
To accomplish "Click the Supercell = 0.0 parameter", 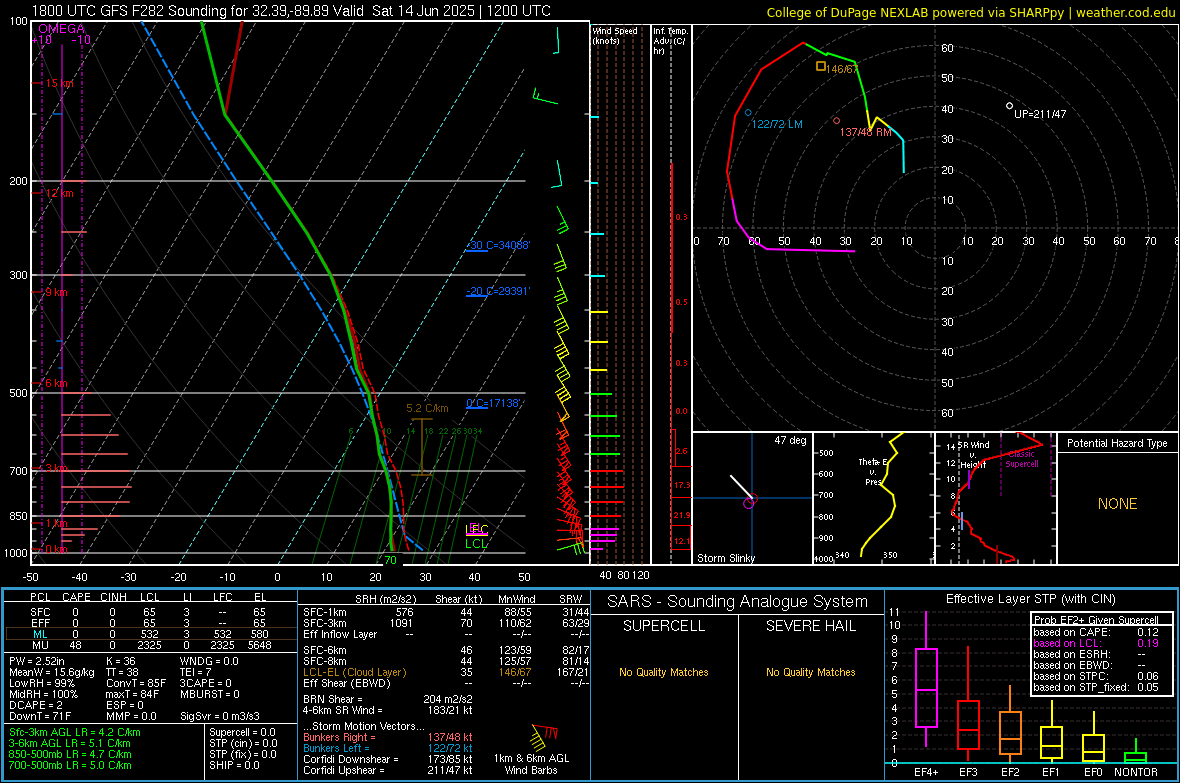I will pos(242,732).
